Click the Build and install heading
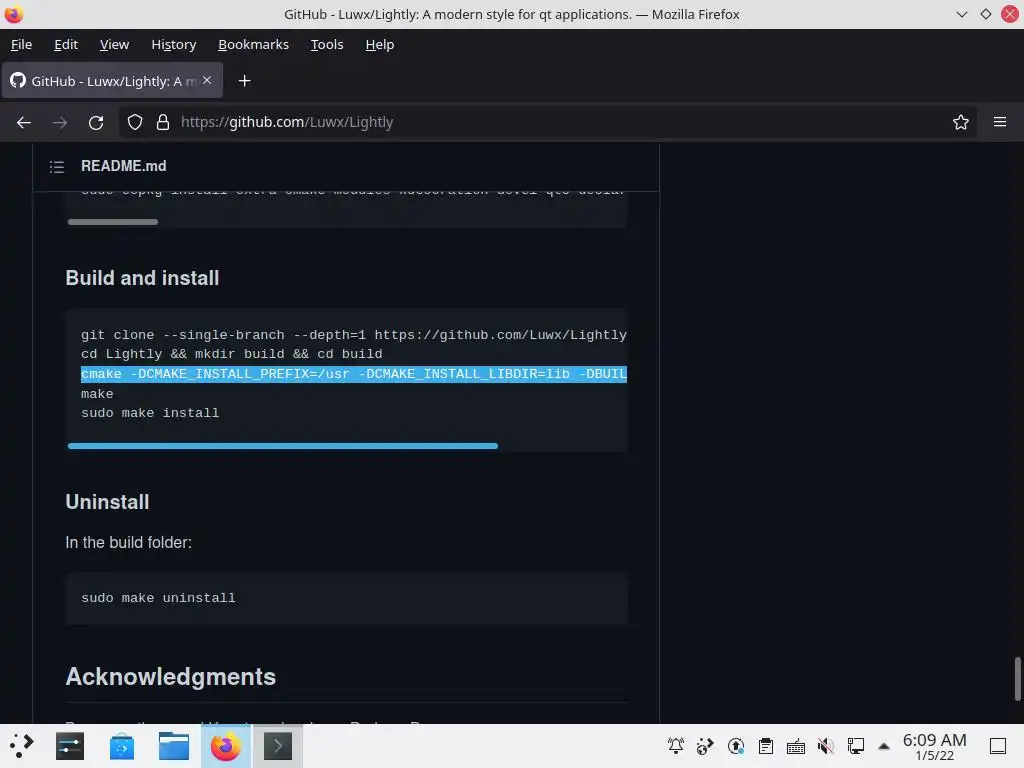The width and height of the screenshot is (1024, 768). coord(142,278)
